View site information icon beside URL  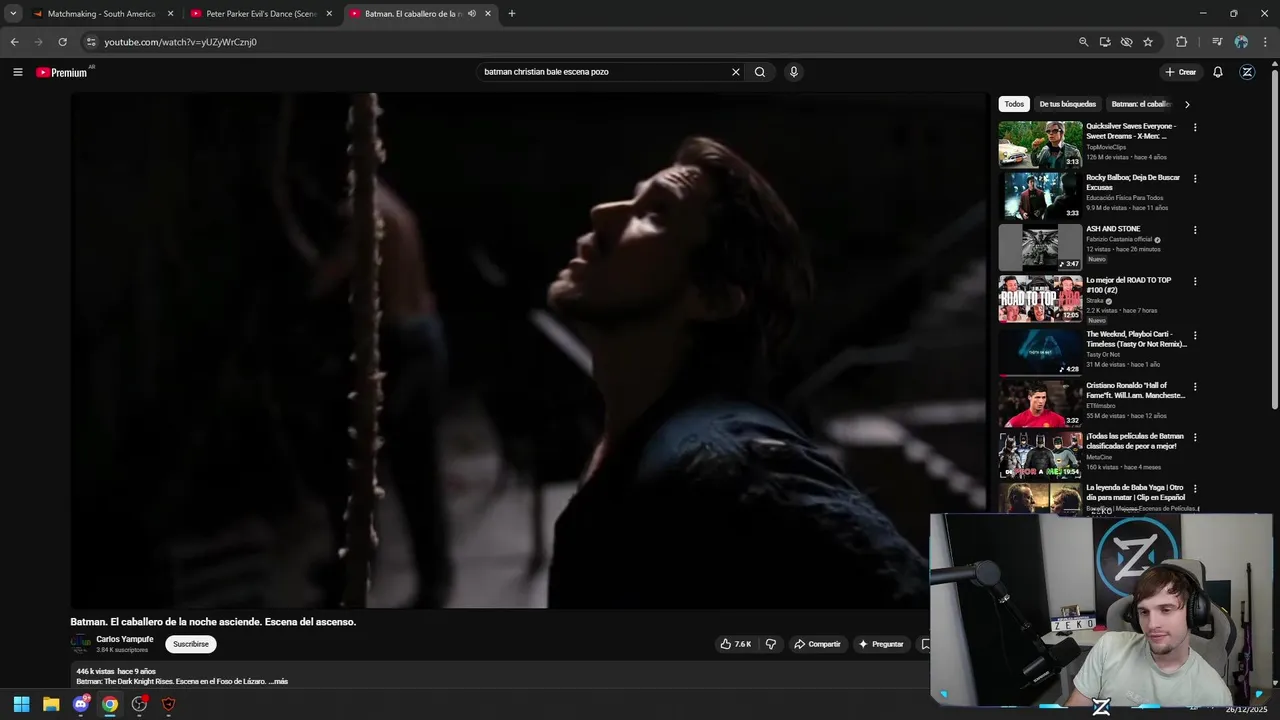click(x=91, y=42)
